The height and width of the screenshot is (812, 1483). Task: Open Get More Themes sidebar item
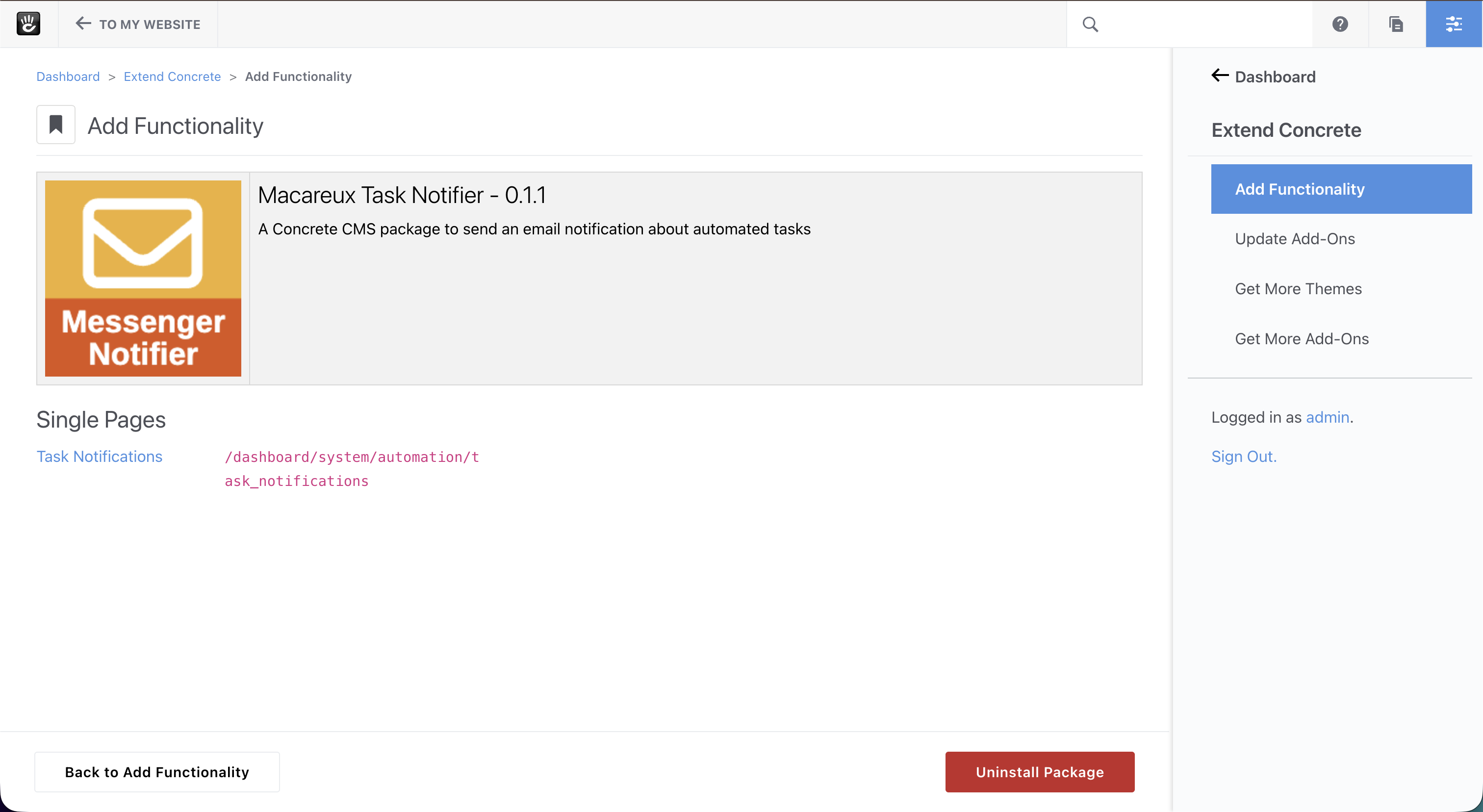[1298, 289]
